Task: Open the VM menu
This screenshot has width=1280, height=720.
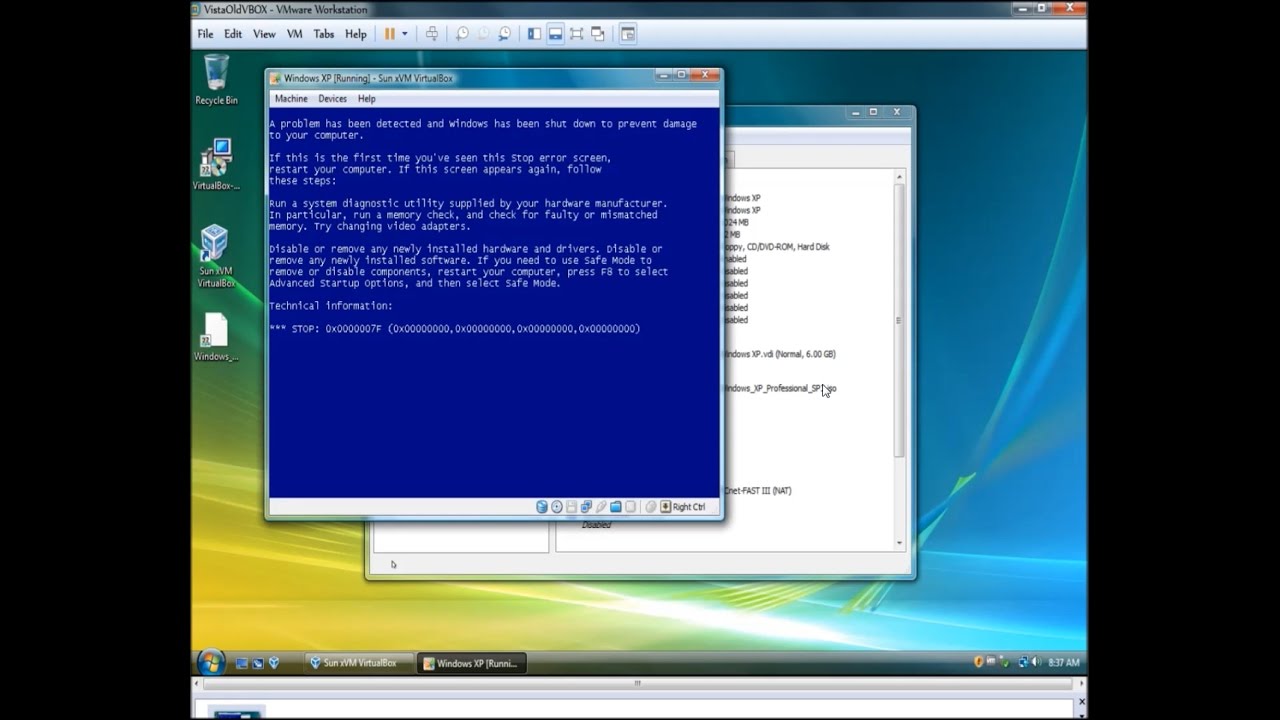Action: click(294, 34)
